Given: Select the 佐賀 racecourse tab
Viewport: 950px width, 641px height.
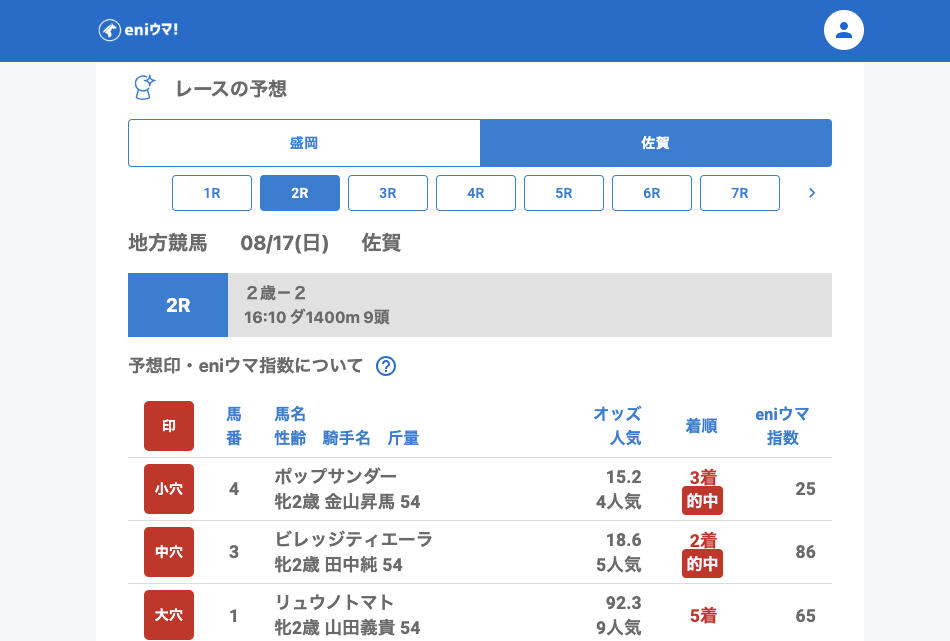Looking at the screenshot, I should point(655,143).
